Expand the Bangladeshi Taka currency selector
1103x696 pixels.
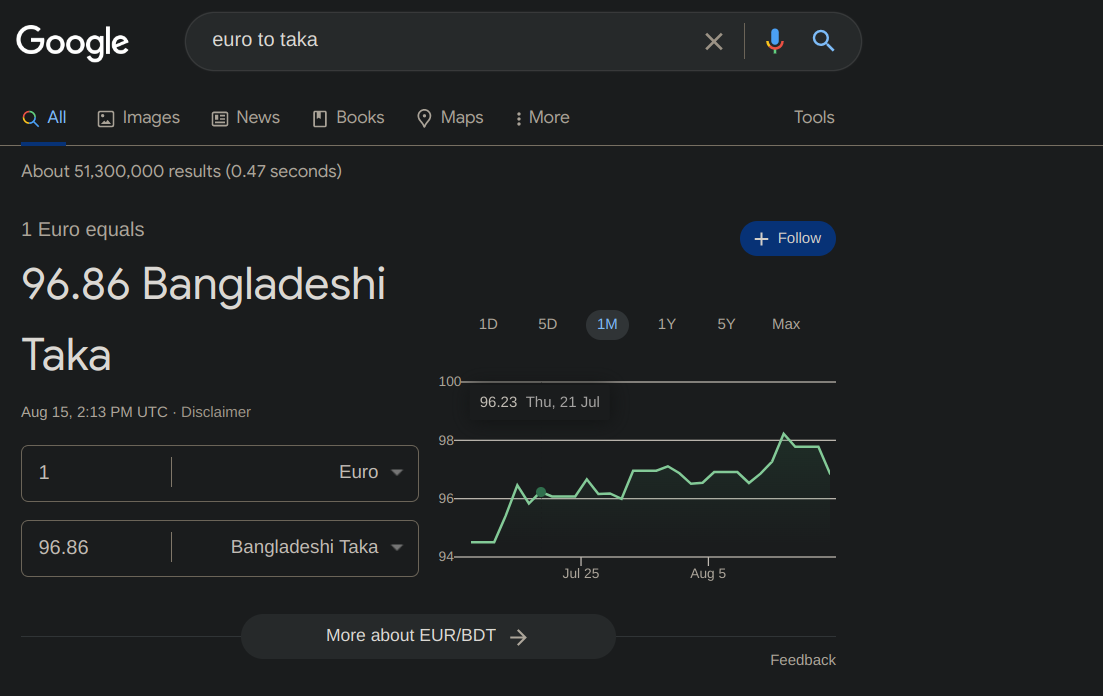tap(317, 547)
